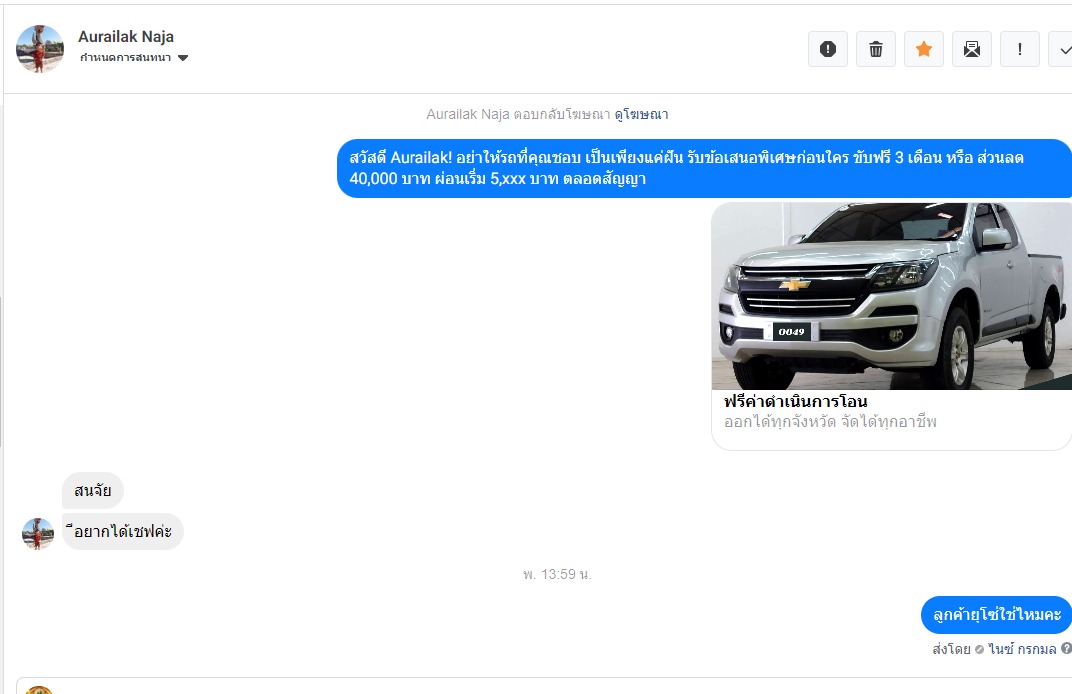Click sender's small avatar beside the message

pos(38,534)
